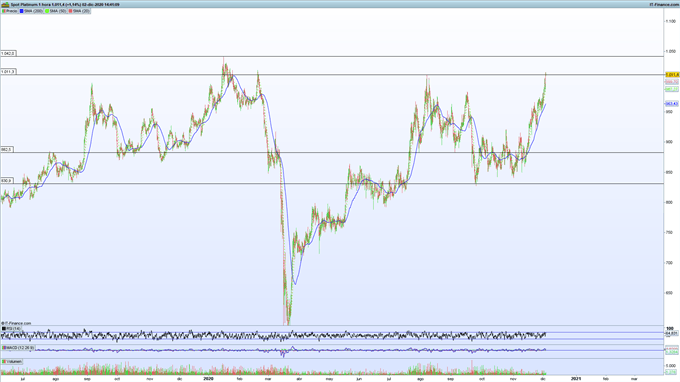Click the chart icon before Spot Platinum title
This screenshot has width=680, height=382.
[x=5, y=4]
